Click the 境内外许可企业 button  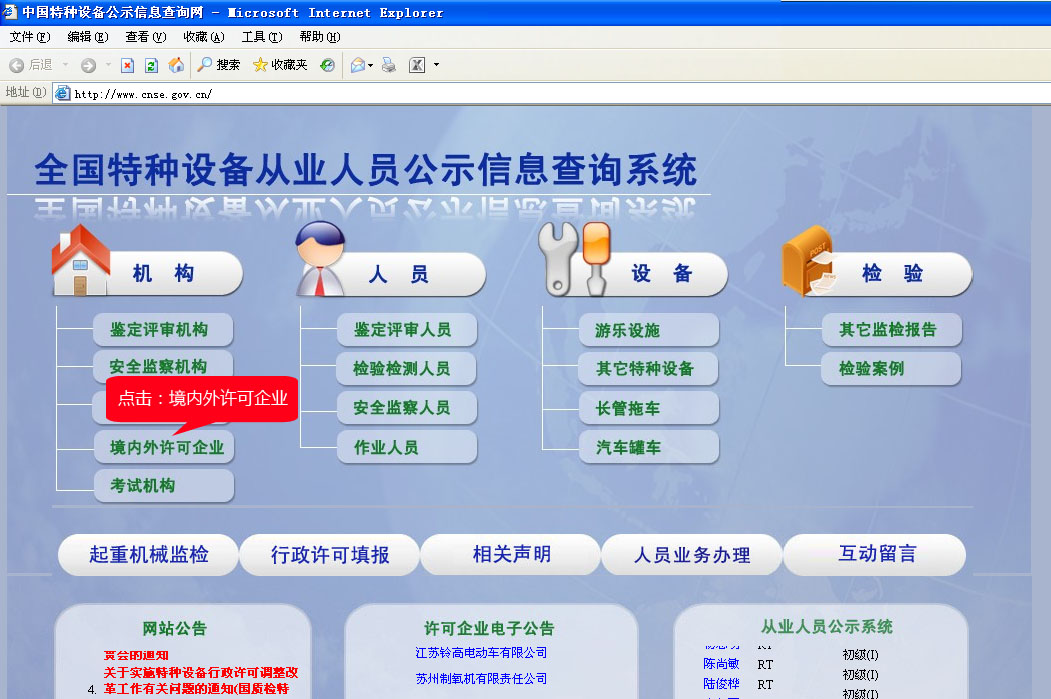[166, 447]
